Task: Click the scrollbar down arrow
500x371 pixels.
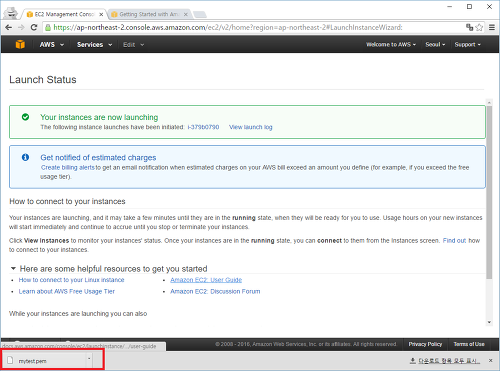Action: 489,322
